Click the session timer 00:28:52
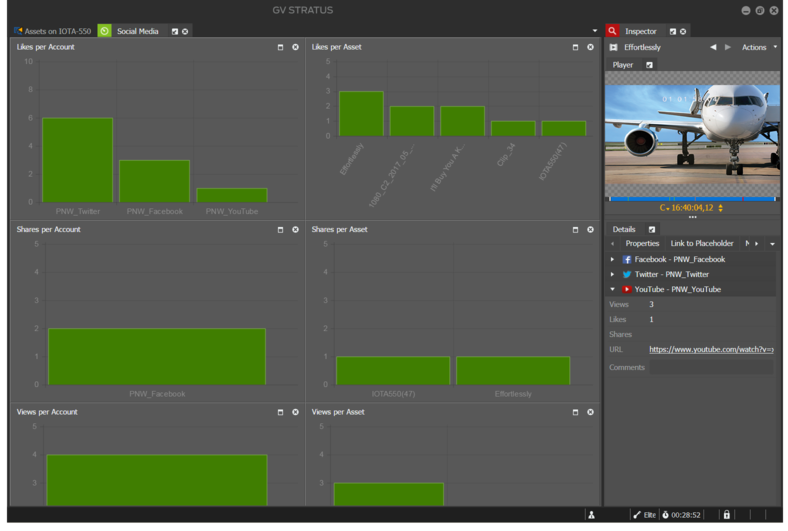Screen dimensions: 788x531 point(685,515)
